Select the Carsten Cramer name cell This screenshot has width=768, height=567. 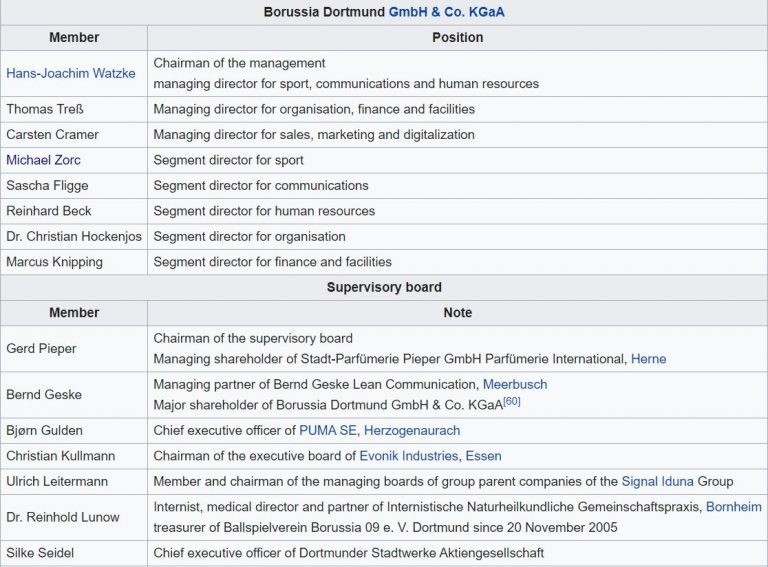(x=51, y=135)
